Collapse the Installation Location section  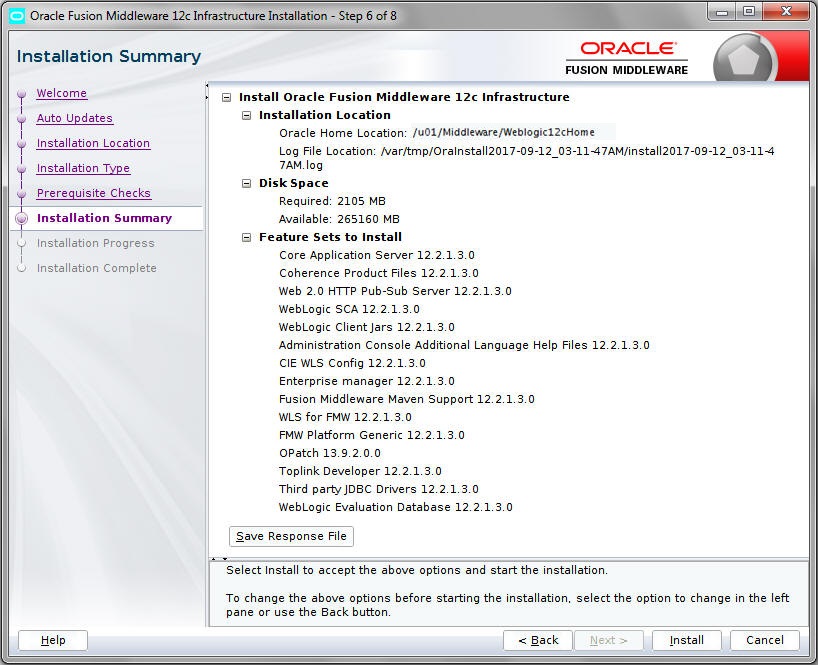pos(247,115)
